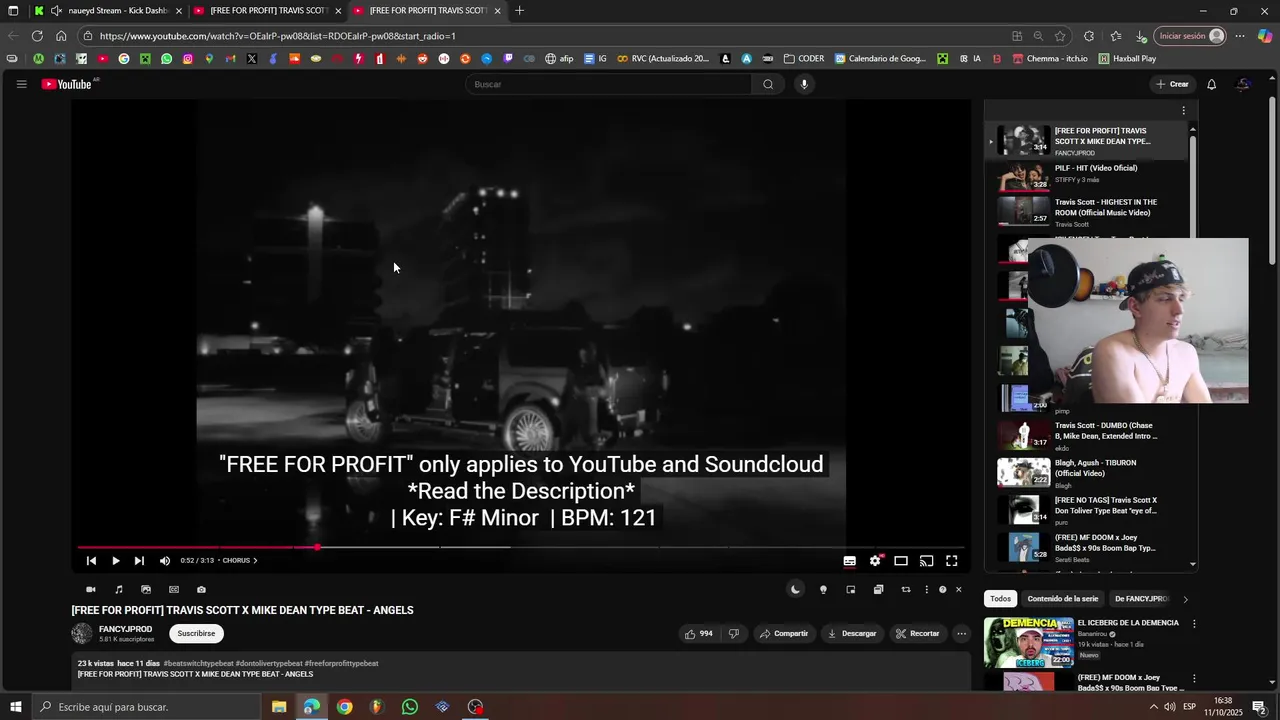The width and height of the screenshot is (1280, 720).
Task: Expand the CHORUS chapter chevron
Action: click(x=255, y=561)
